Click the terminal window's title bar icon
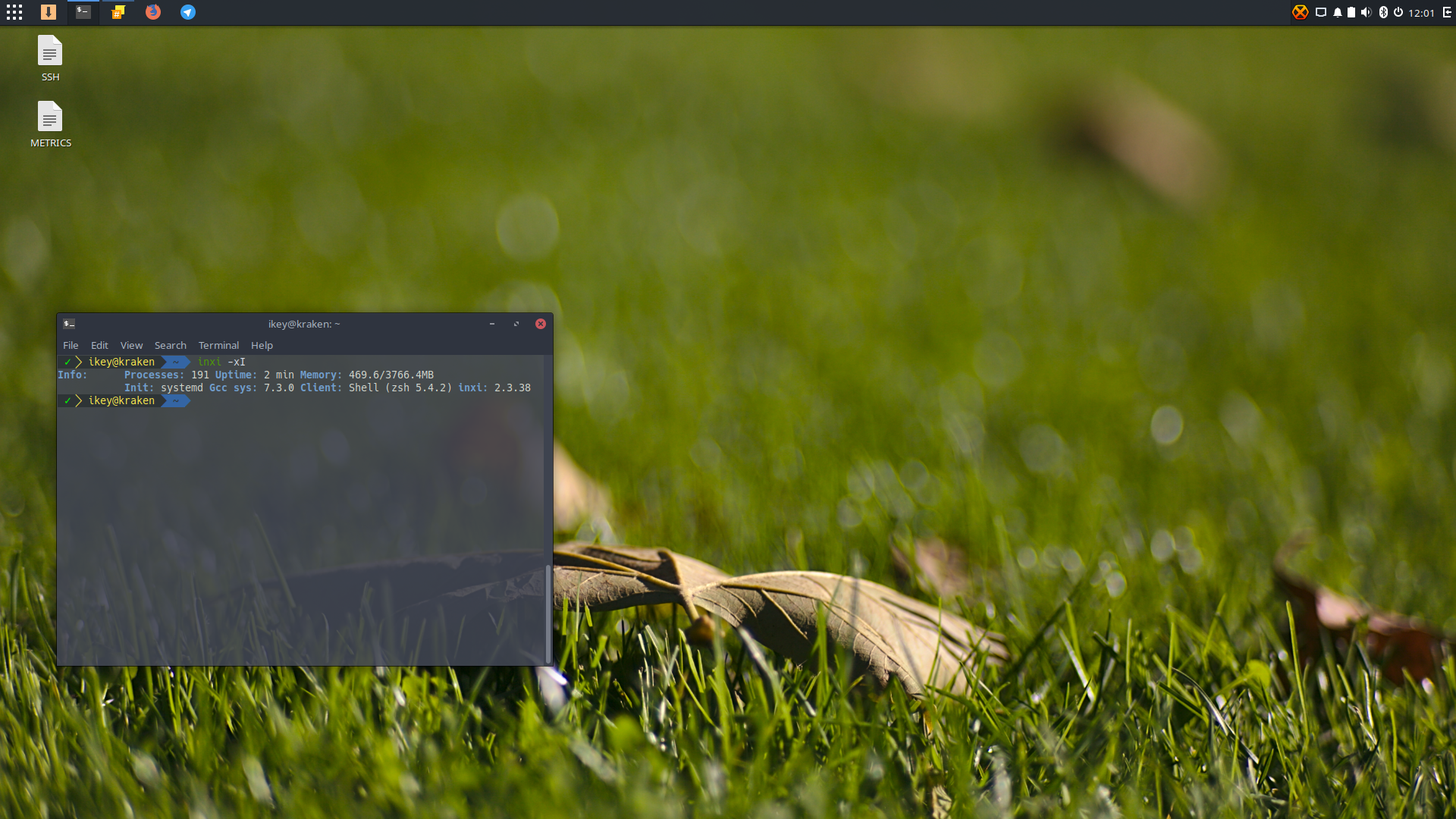 pos(69,324)
